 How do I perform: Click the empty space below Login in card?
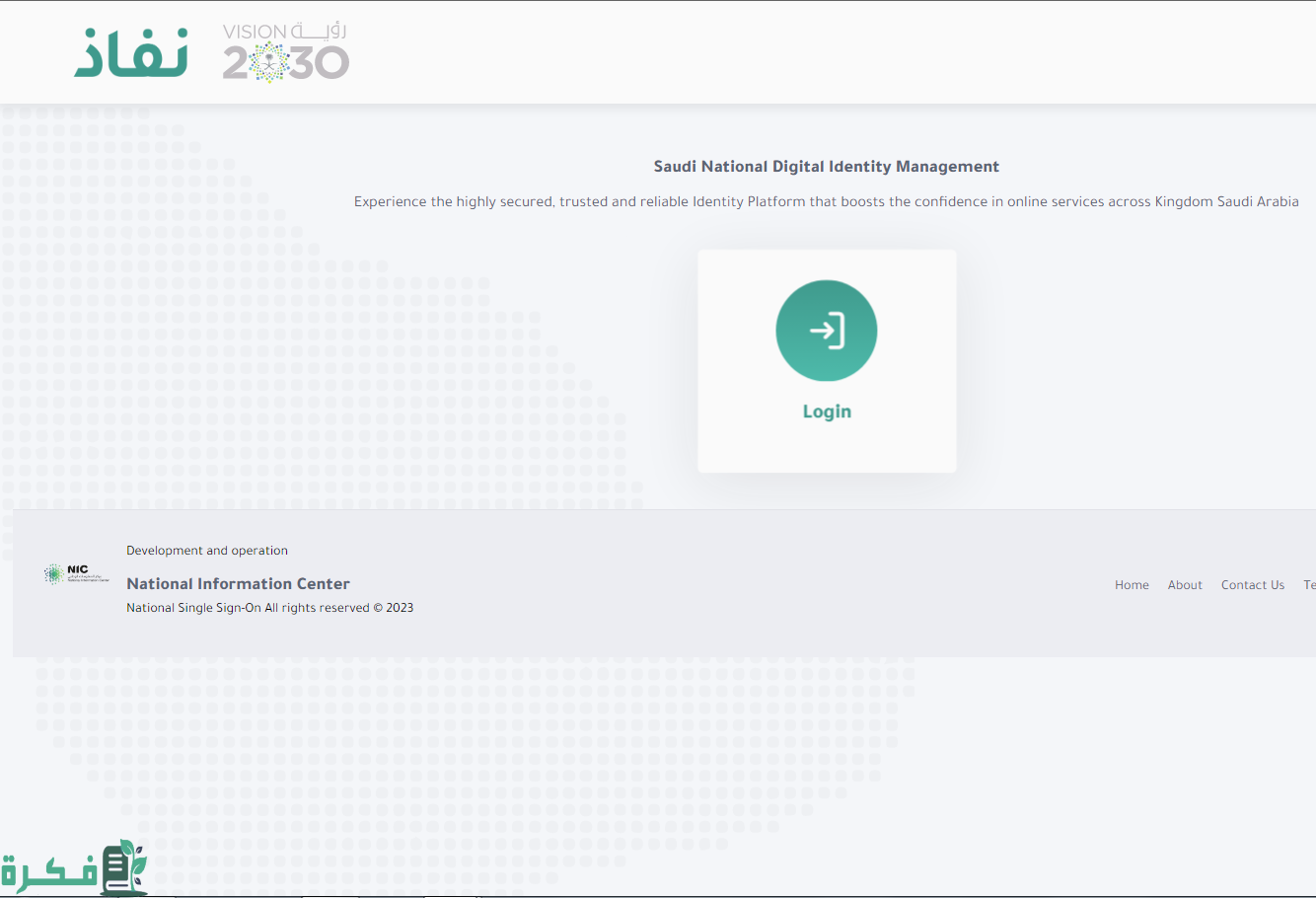coord(827,448)
